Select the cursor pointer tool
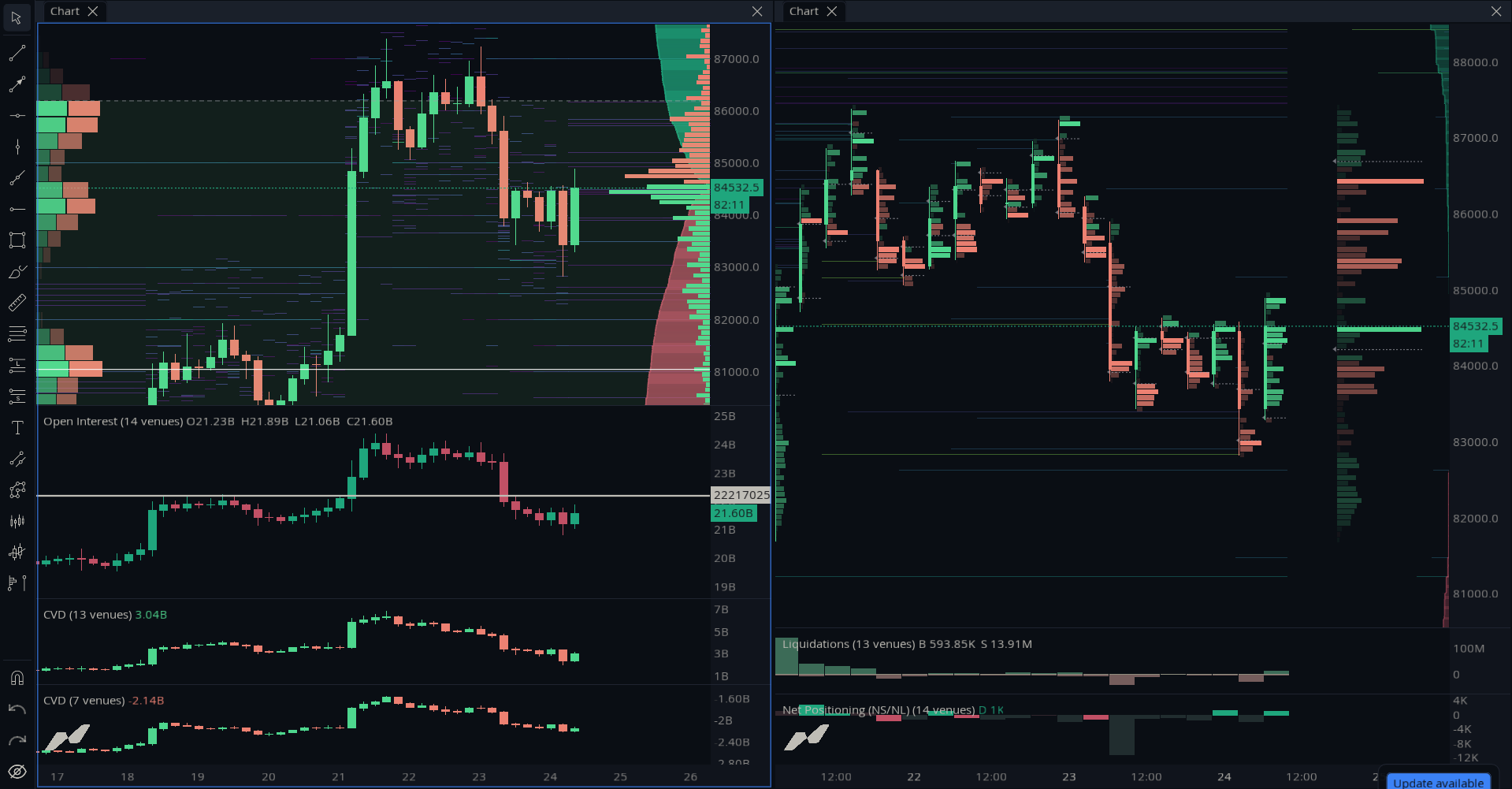Image resolution: width=1512 pixels, height=789 pixels. click(17, 17)
